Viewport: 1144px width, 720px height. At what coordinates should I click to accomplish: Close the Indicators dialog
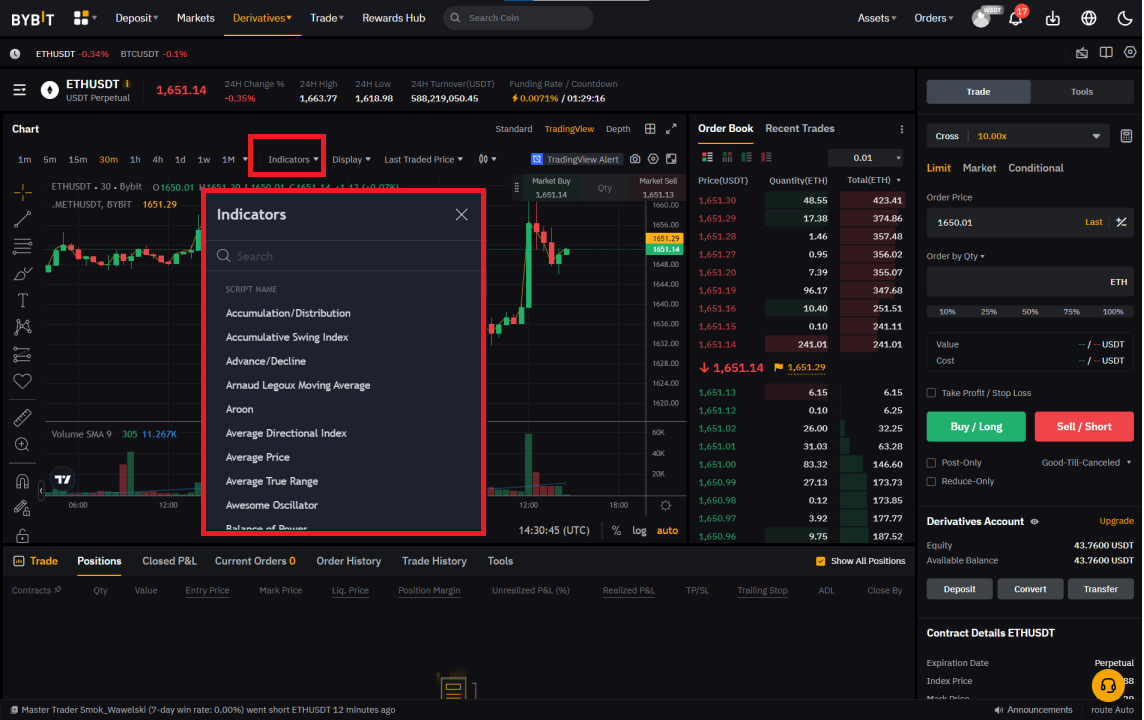461,214
